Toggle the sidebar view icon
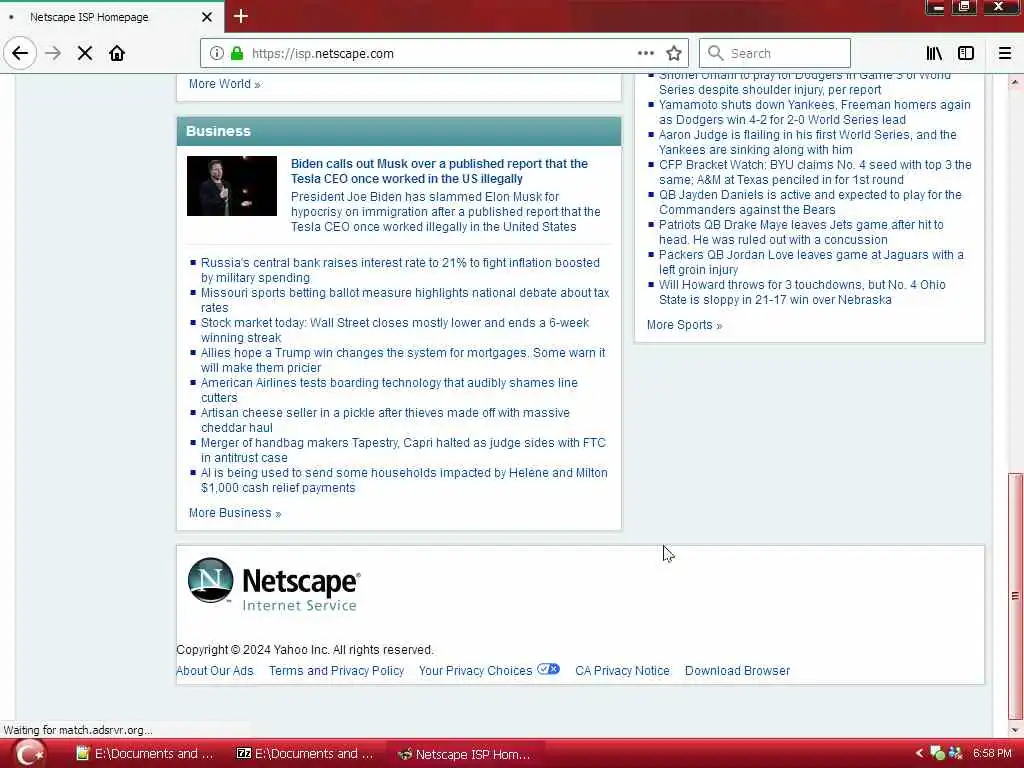The height and width of the screenshot is (768, 1024). [x=966, y=54]
